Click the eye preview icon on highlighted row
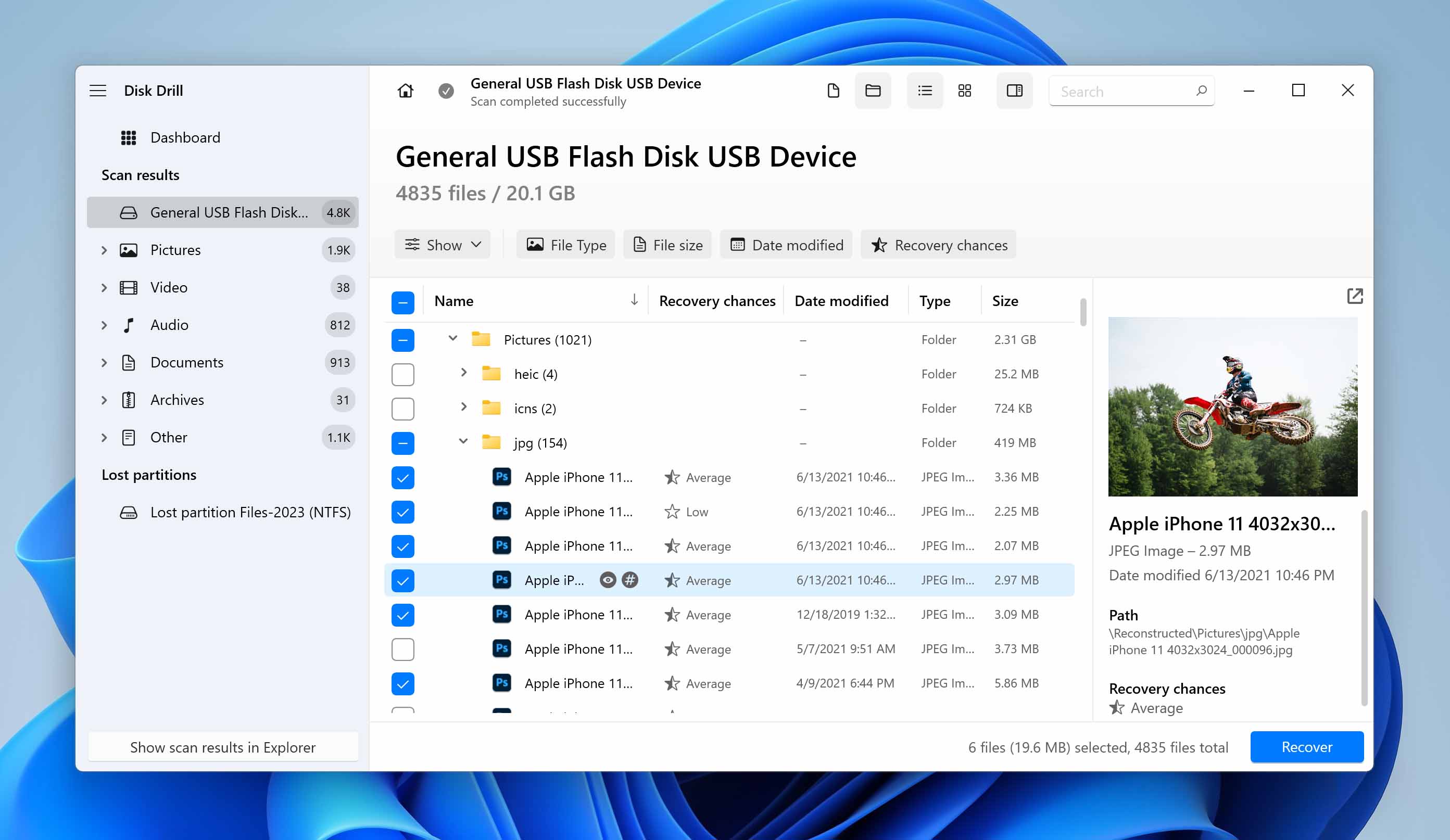Image resolution: width=1450 pixels, height=840 pixels. tap(608, 580)
